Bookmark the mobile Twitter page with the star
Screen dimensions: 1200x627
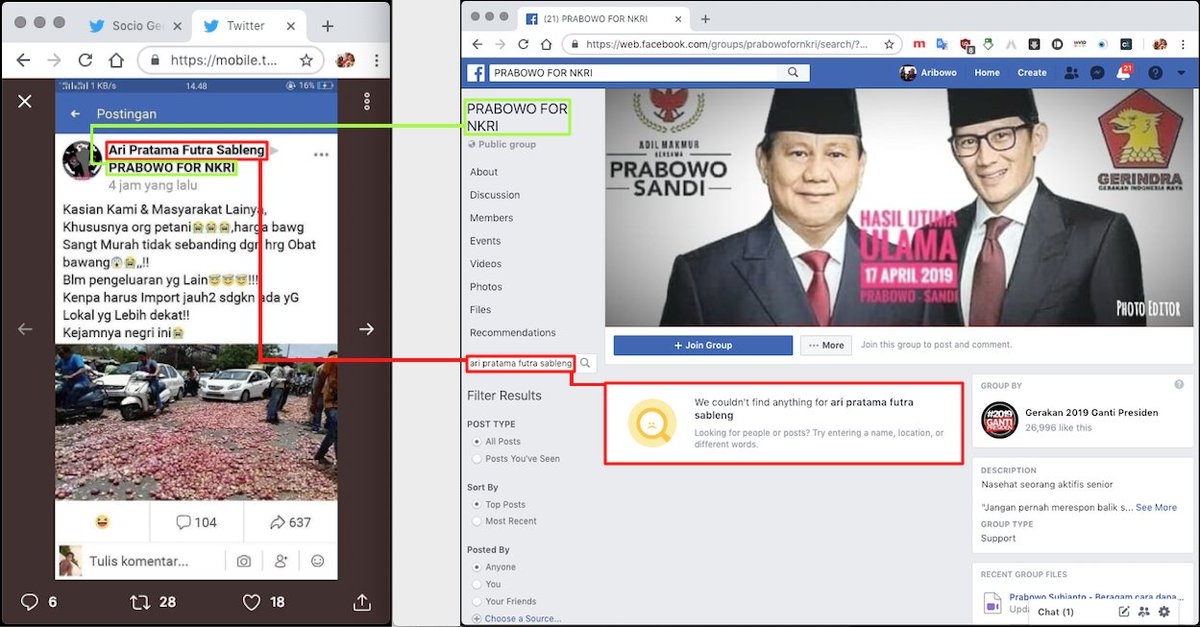click(x=306, y=60)
